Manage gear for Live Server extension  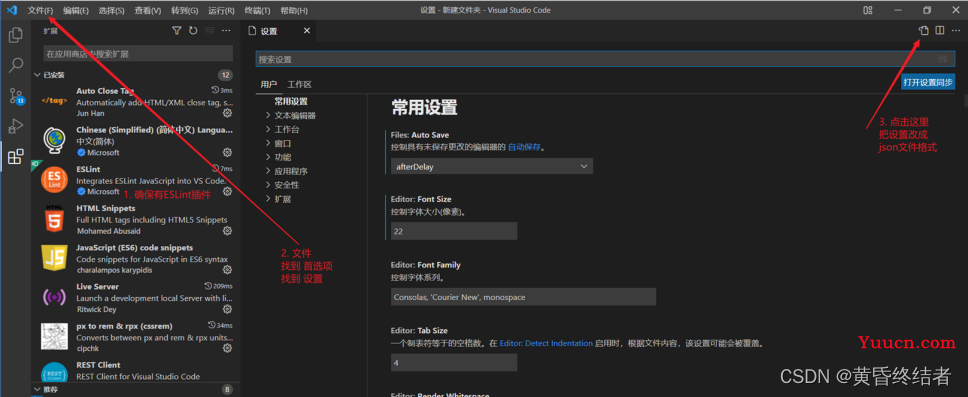[x=227, y=309]
